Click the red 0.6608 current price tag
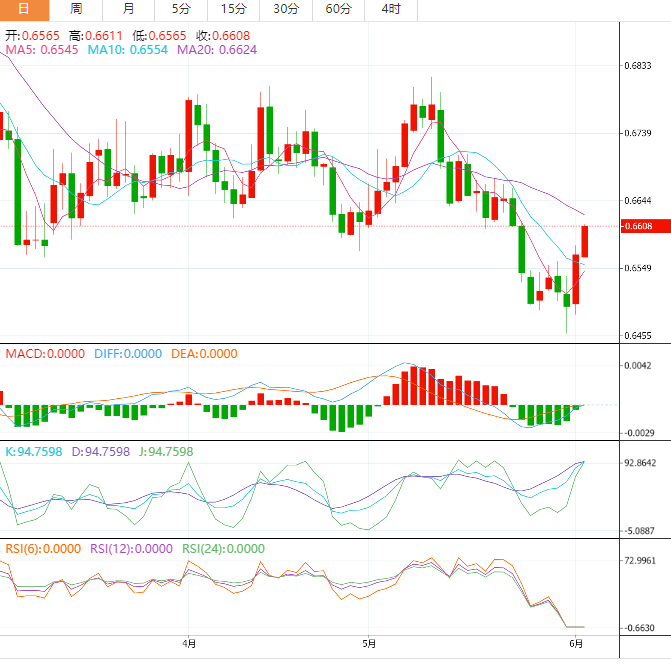 646,226
